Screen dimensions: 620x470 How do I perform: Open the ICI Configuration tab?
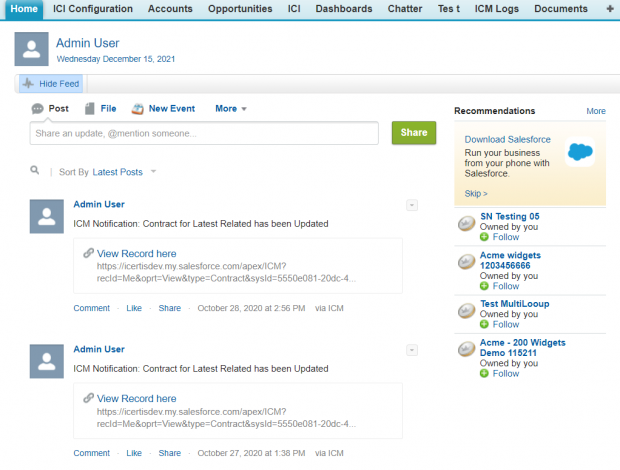point(93,9)
